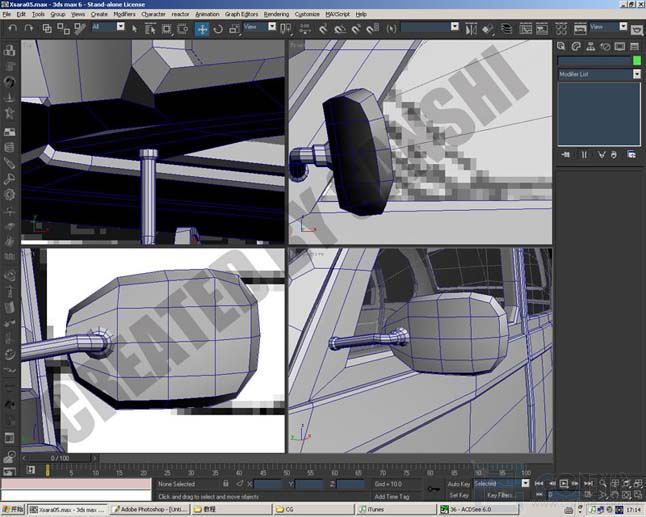Click the green object color swatch

tap(637, 61)
